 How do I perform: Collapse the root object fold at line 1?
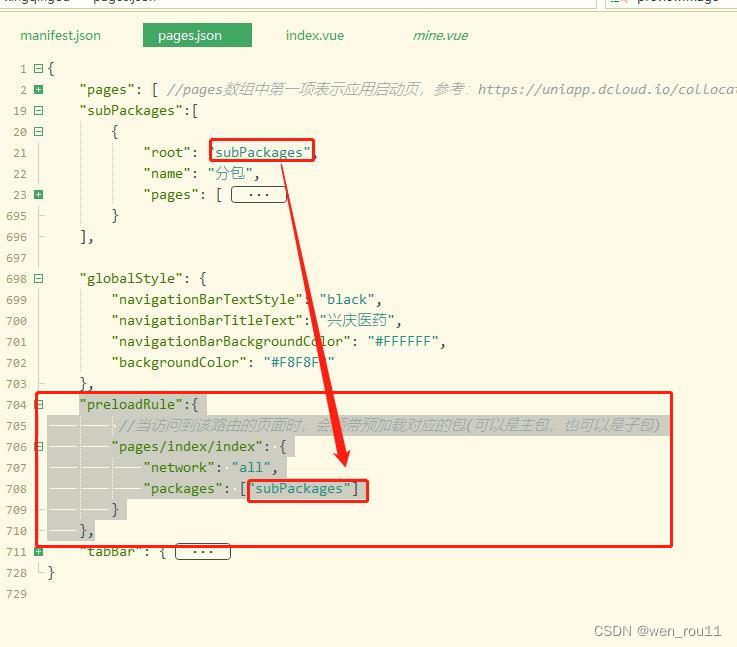click(x=39, y=69)
